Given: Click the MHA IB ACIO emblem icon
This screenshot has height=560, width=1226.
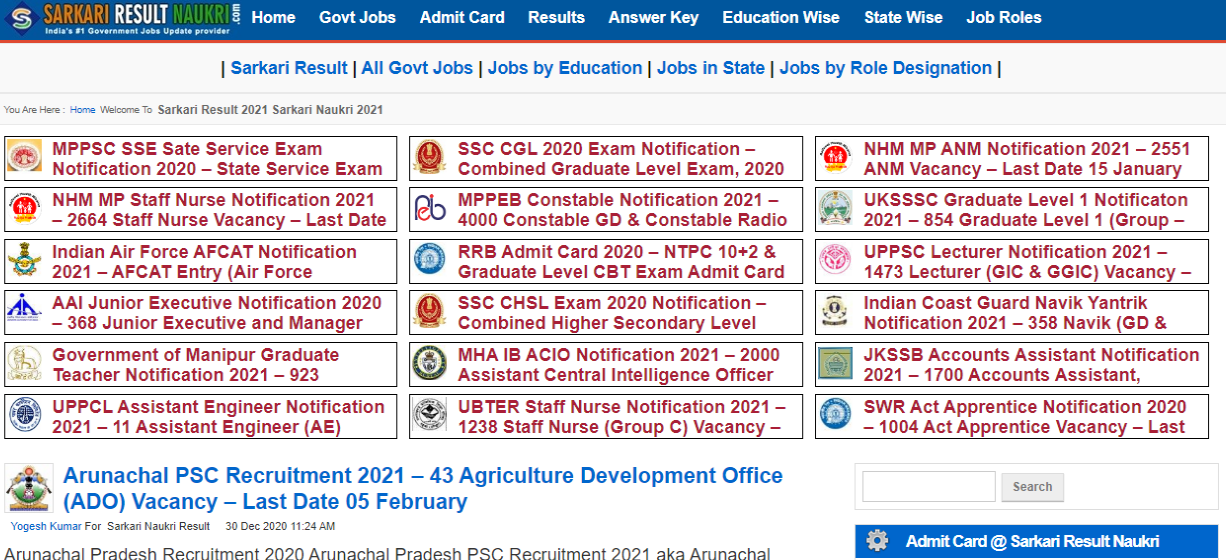Looking at the screenshot, I should point(430,364).
